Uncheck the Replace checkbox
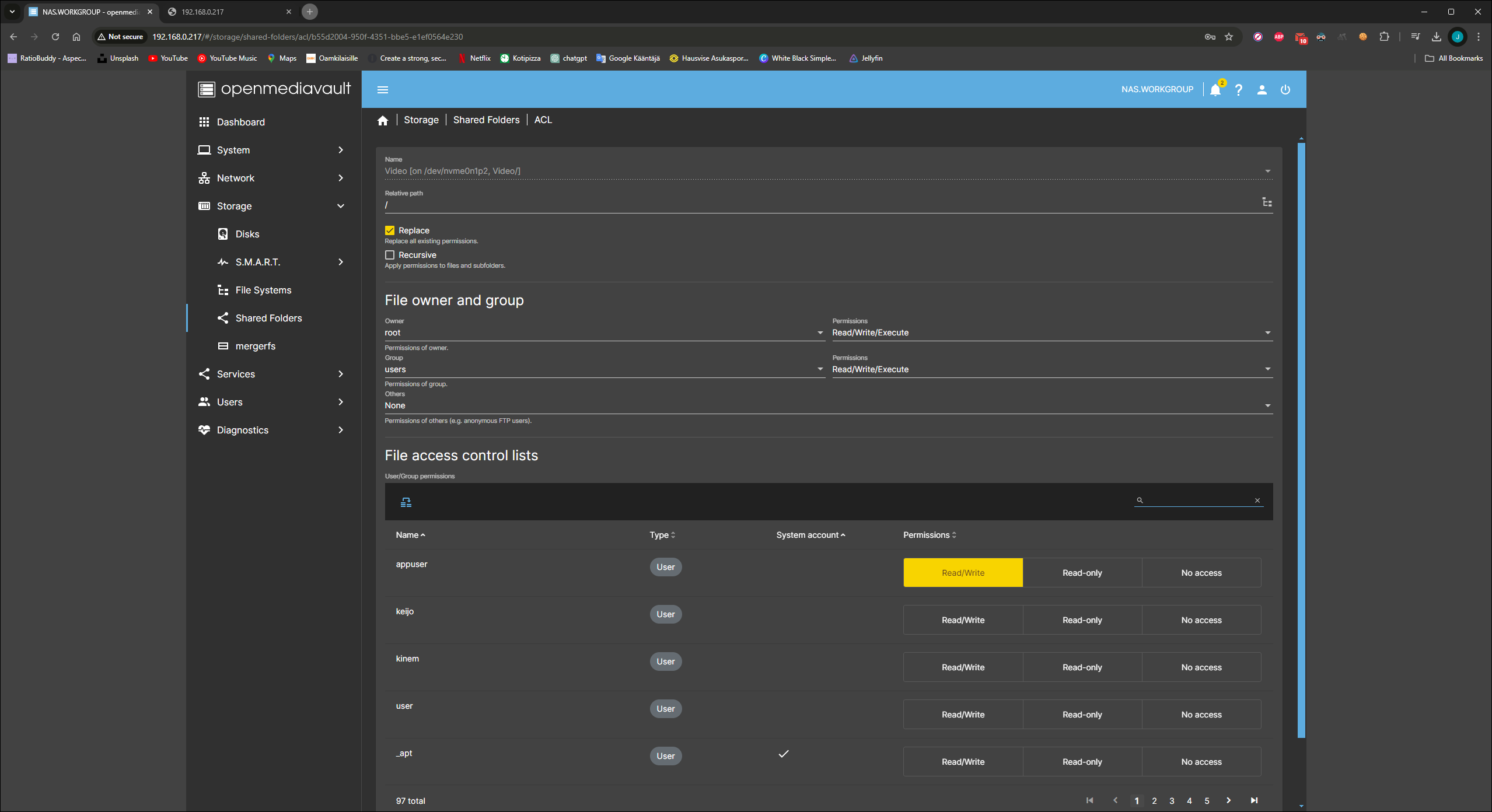 pyautogui.click(x=390, y=230)
